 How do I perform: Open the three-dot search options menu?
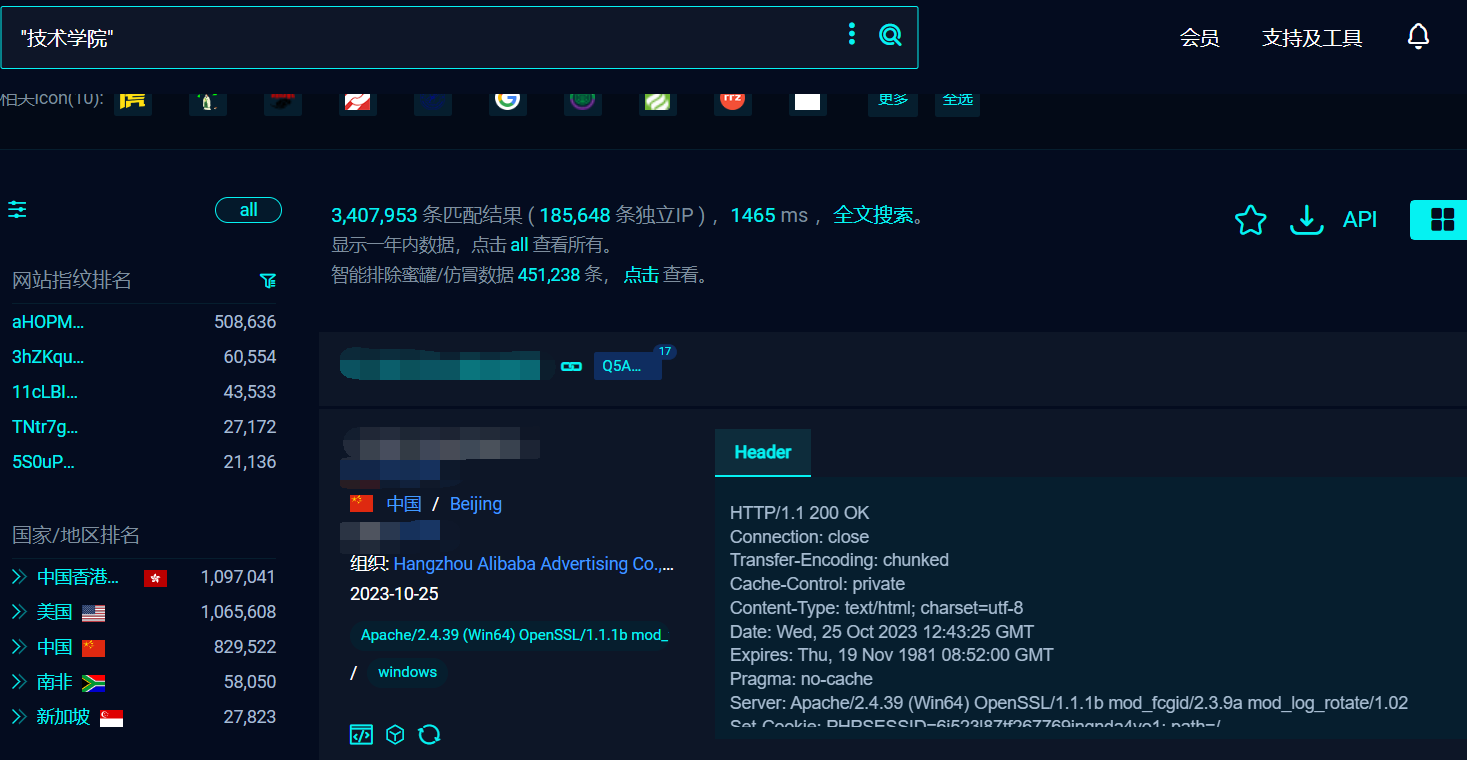click(x=851, y=36)
